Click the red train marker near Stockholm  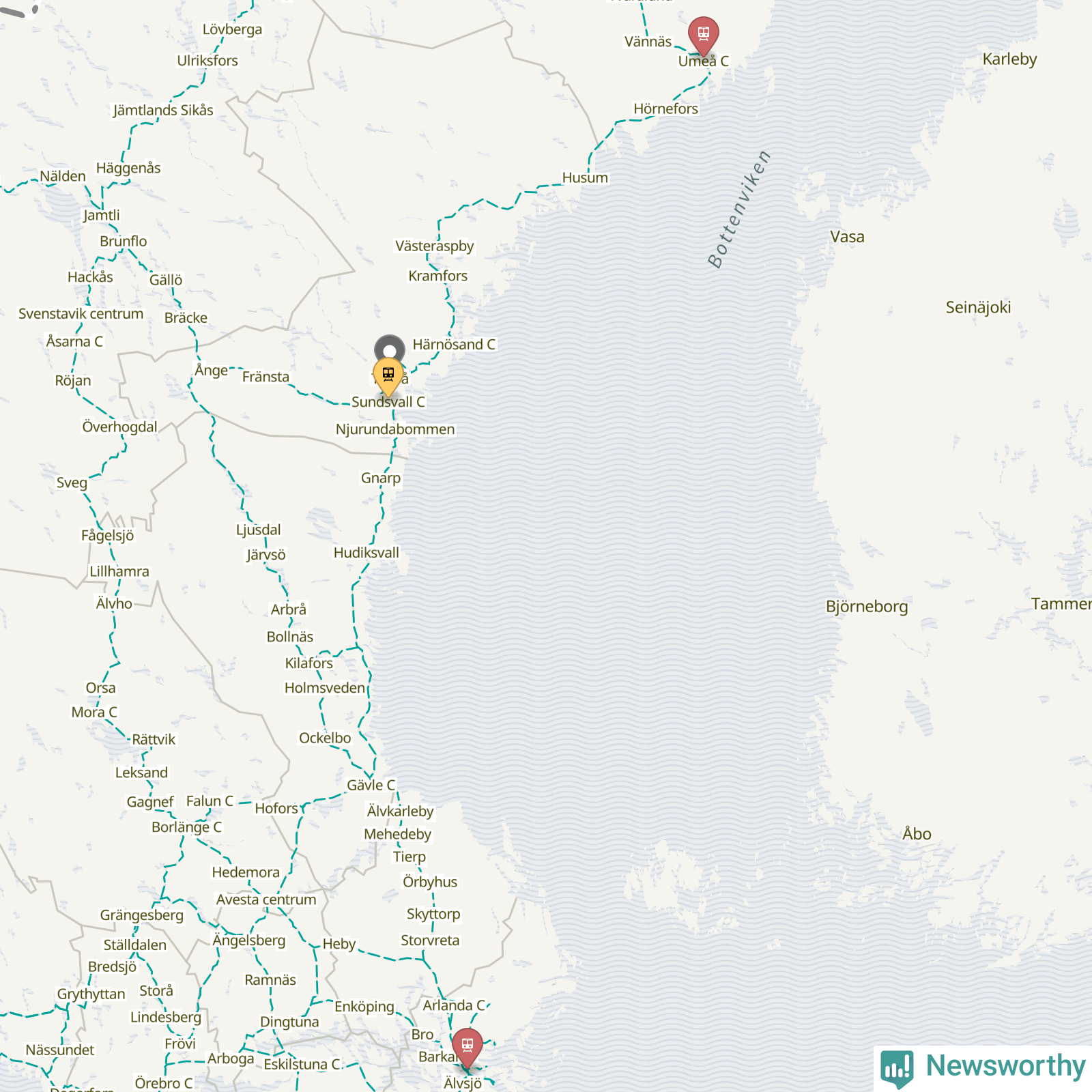point(468,1048)
